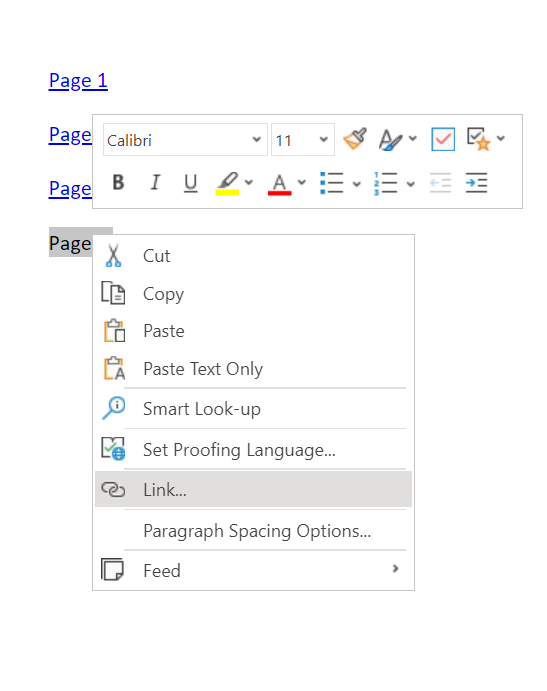
Task: Apply italic formatting to the selection
Action: tap(155, 182)
